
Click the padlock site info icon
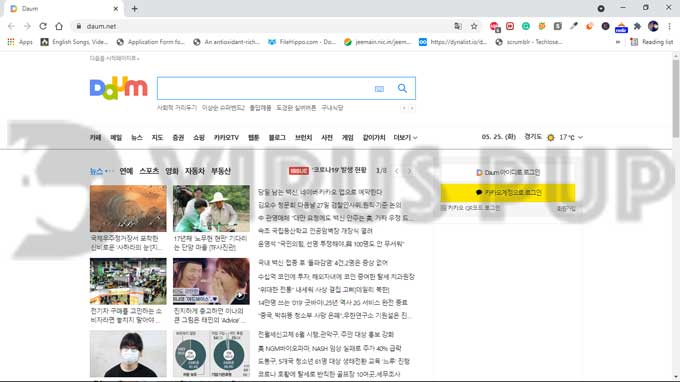tap(78, 26)
